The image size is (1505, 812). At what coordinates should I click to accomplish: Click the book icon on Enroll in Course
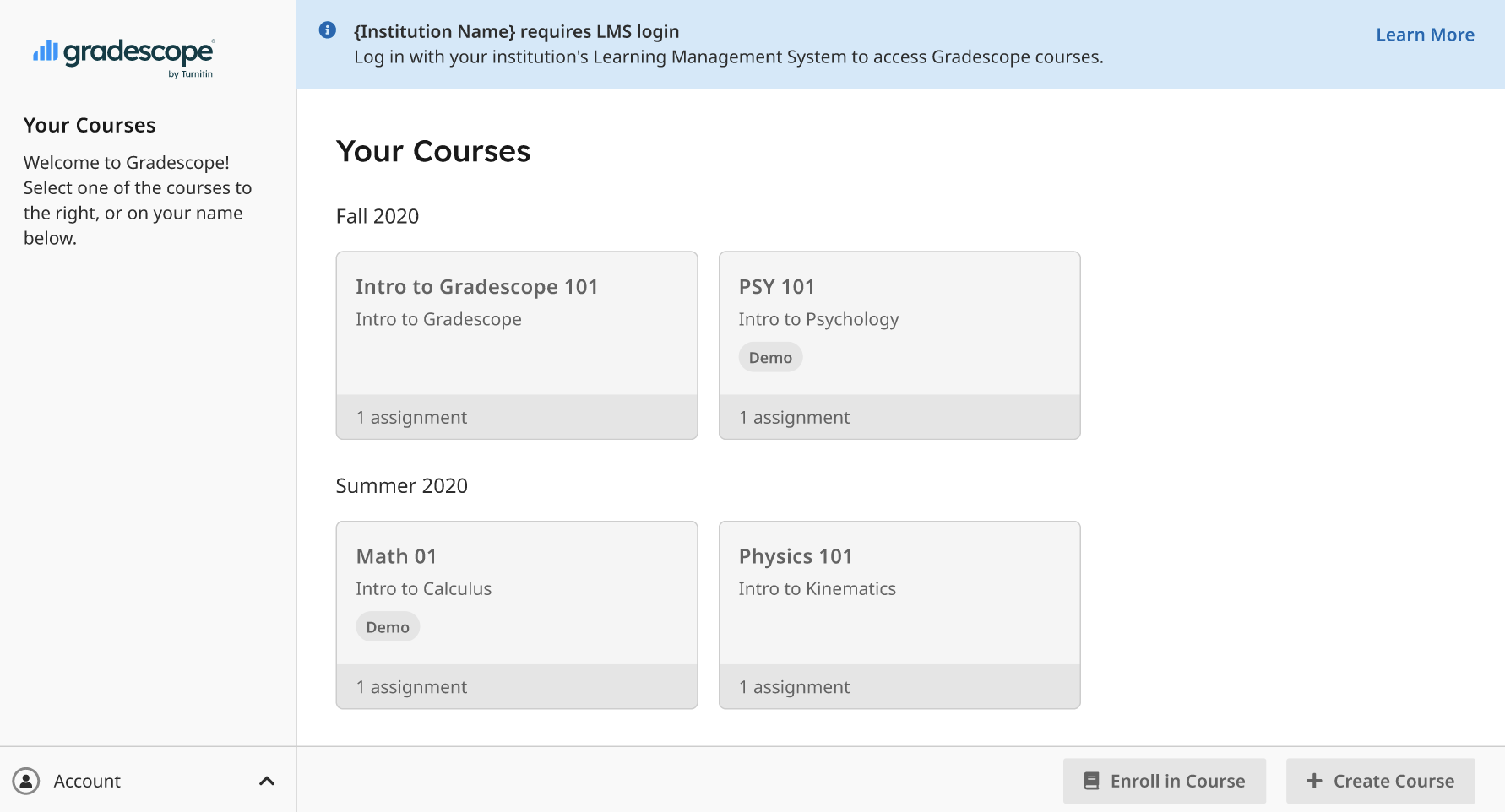[x=1093, y=781]
